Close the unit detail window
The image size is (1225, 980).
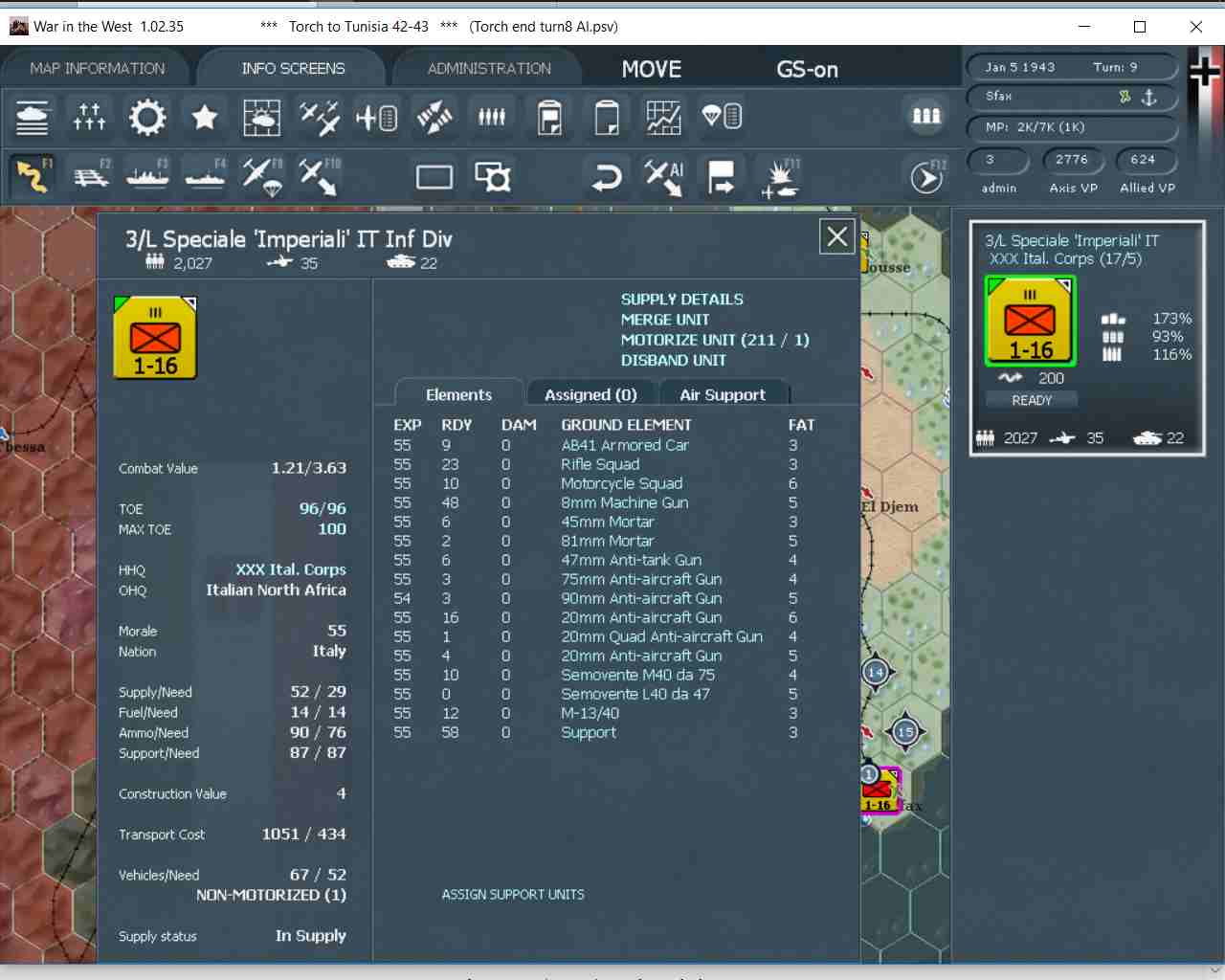(837, 235)
